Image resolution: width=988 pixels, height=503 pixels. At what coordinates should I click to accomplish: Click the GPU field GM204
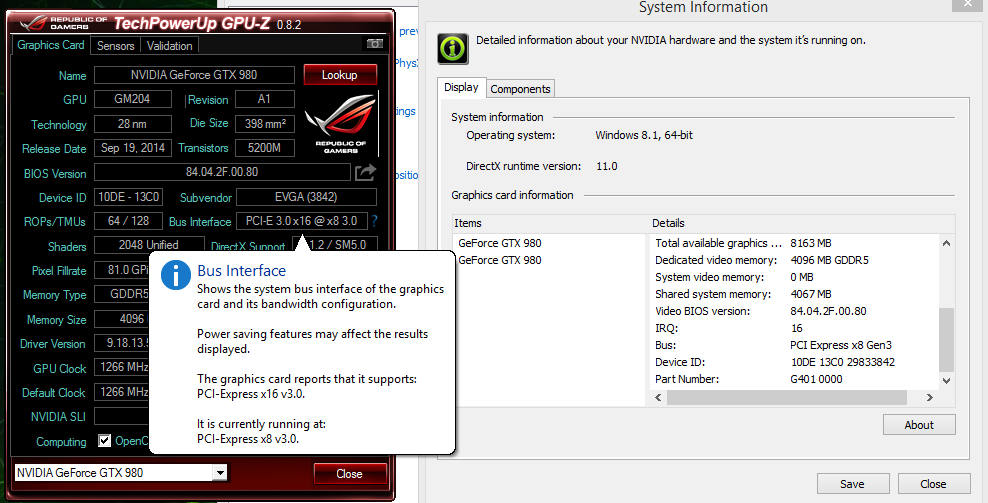pos(132,99)
